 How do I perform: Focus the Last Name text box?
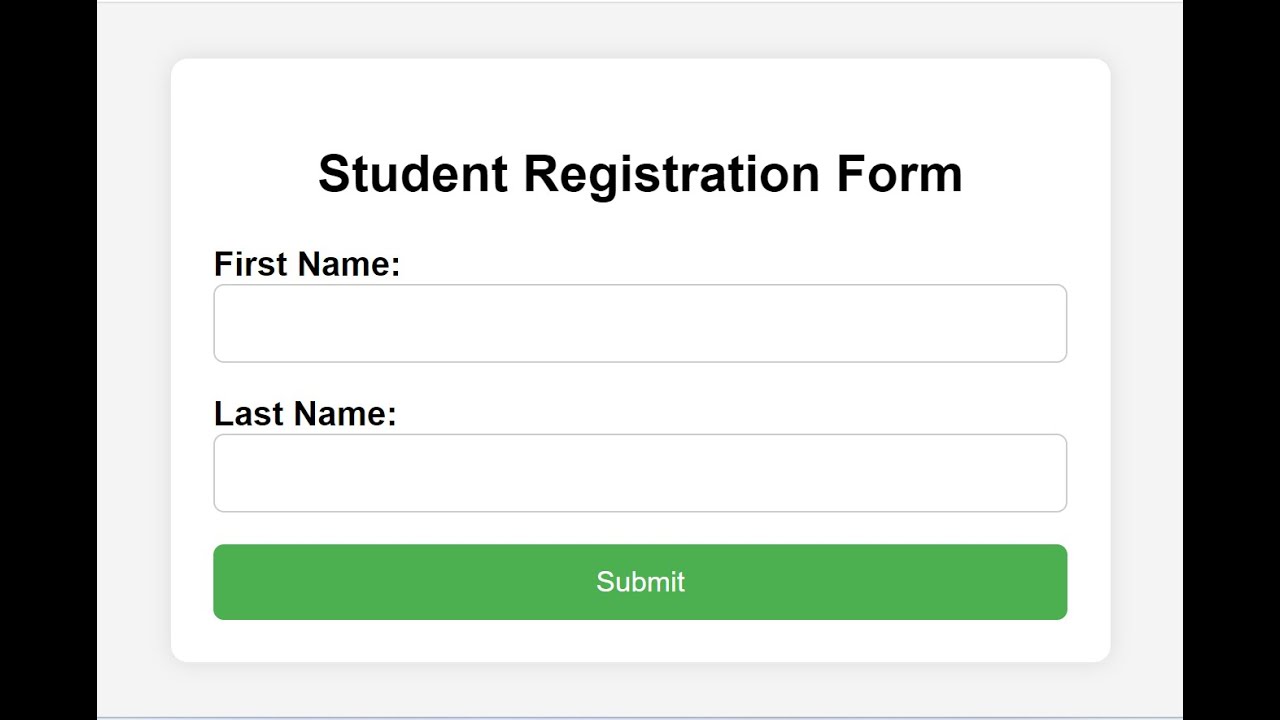pos(640,473)
